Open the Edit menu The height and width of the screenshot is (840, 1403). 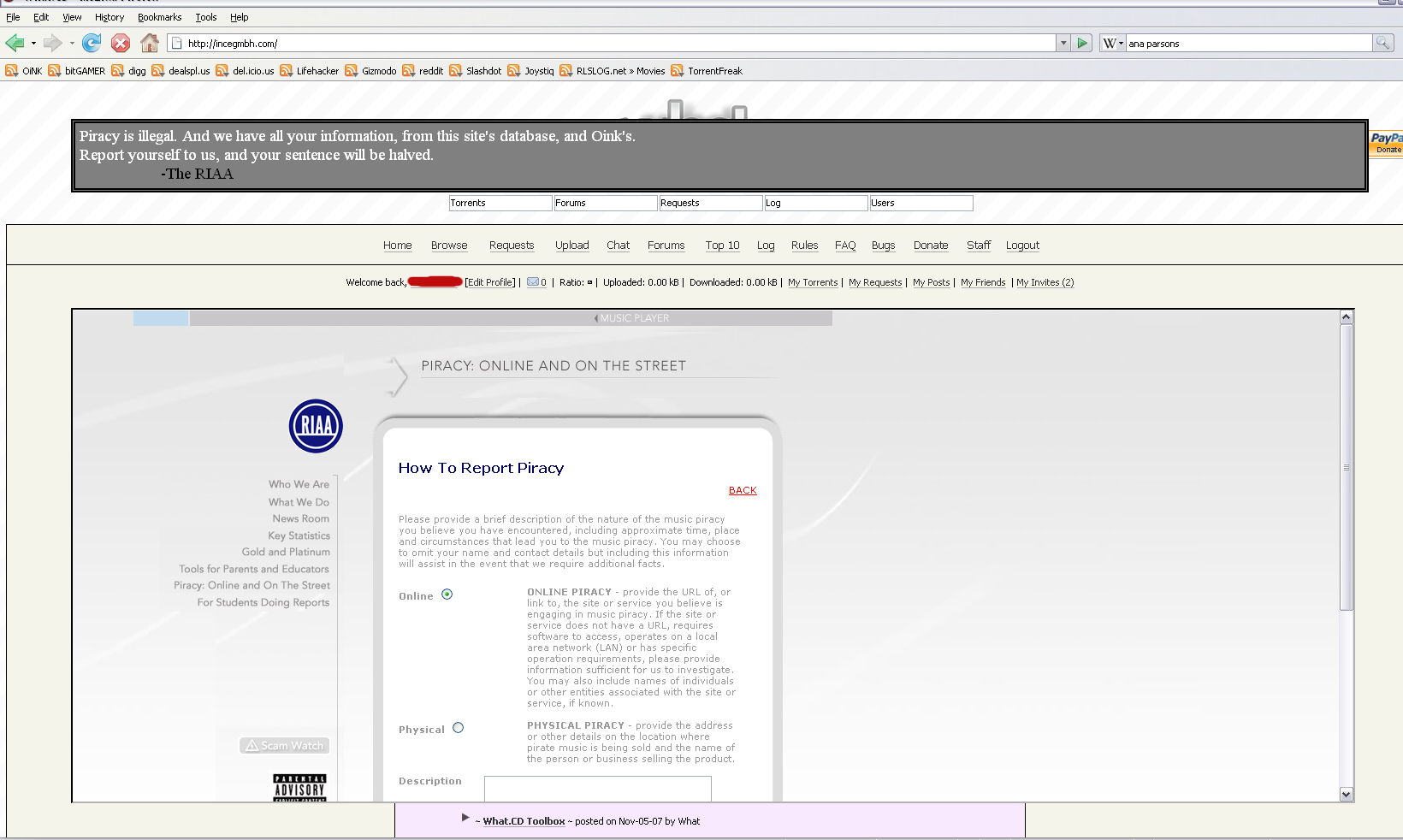(x=41, y=17)
